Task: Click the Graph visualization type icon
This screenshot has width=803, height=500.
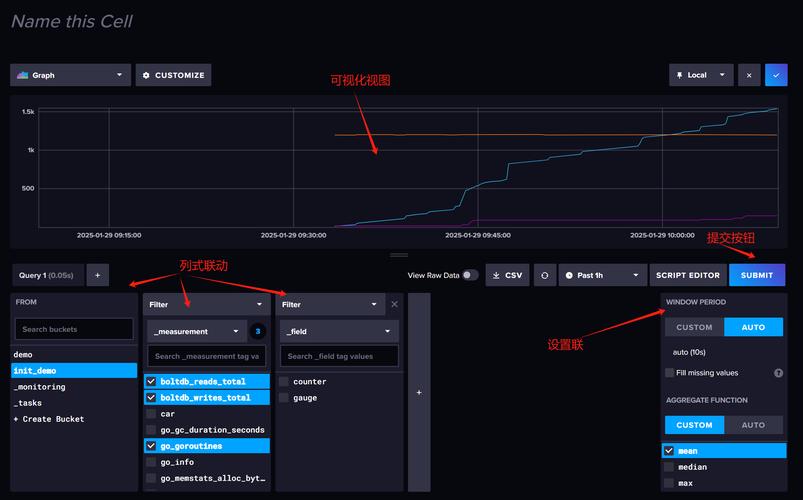Action: [22, 75]
